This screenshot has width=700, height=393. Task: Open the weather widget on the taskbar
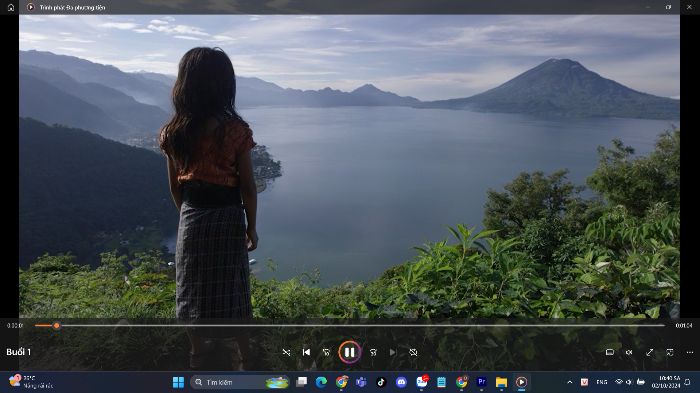(30, 382)
